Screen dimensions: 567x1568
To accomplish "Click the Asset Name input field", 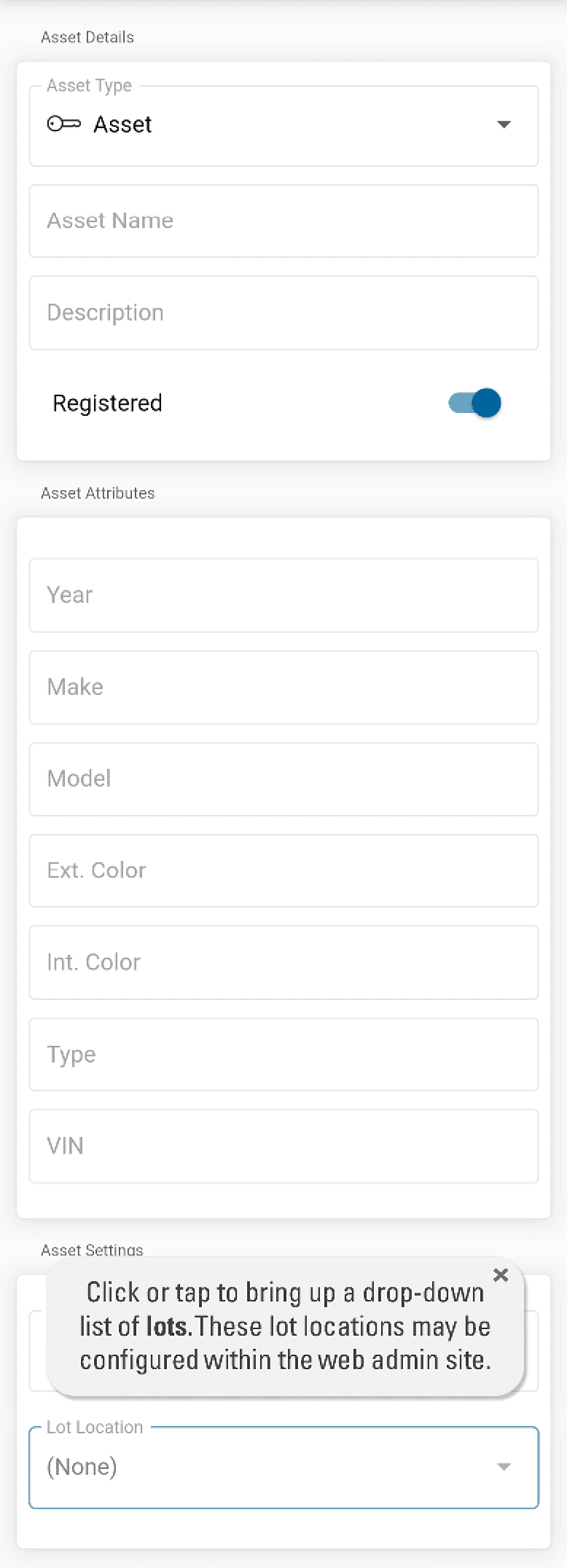I will 283,221.
